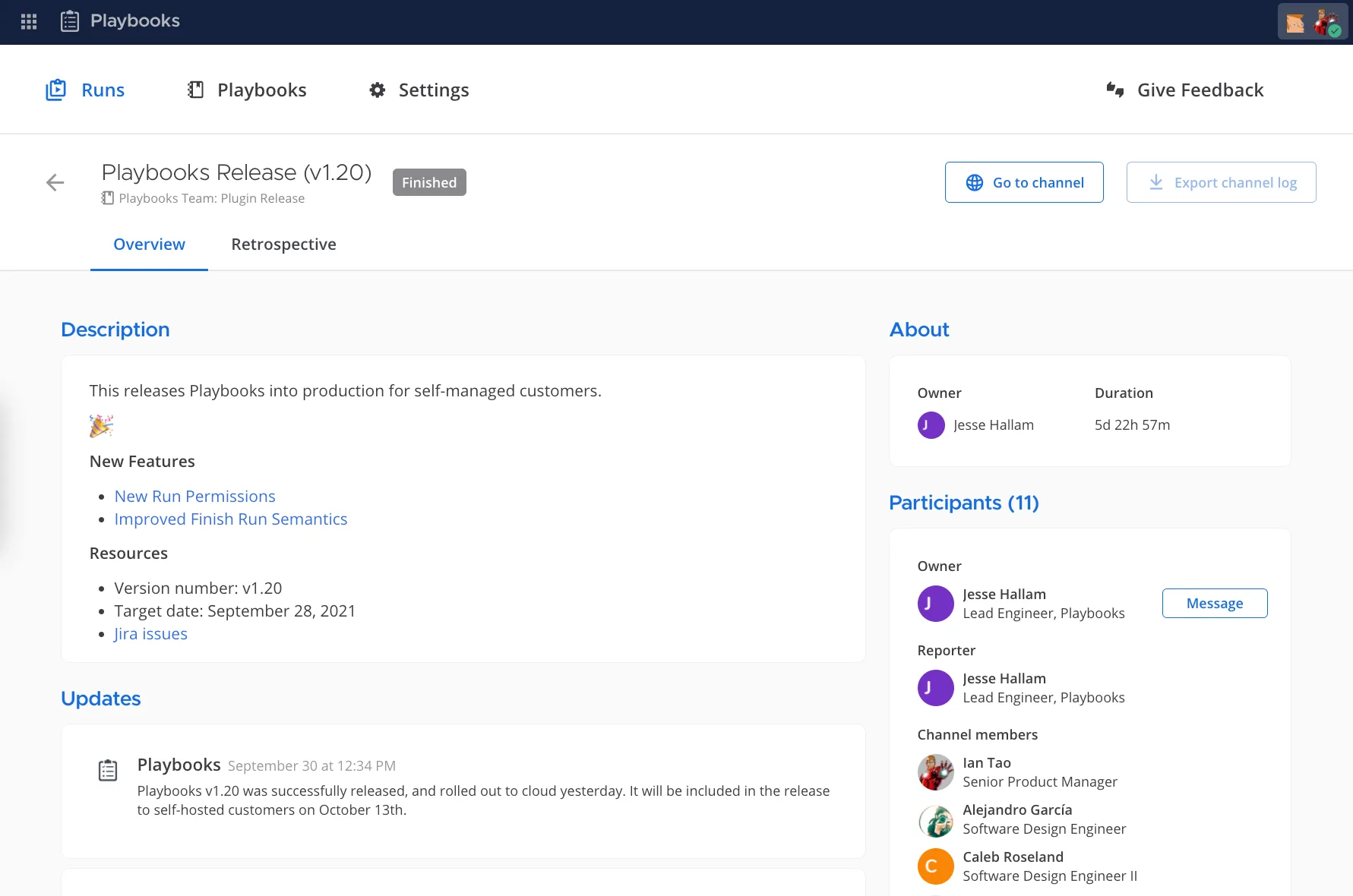Open the product switcher grid menu
Viewport: 1353px width, 896px height.
[29, 21]
